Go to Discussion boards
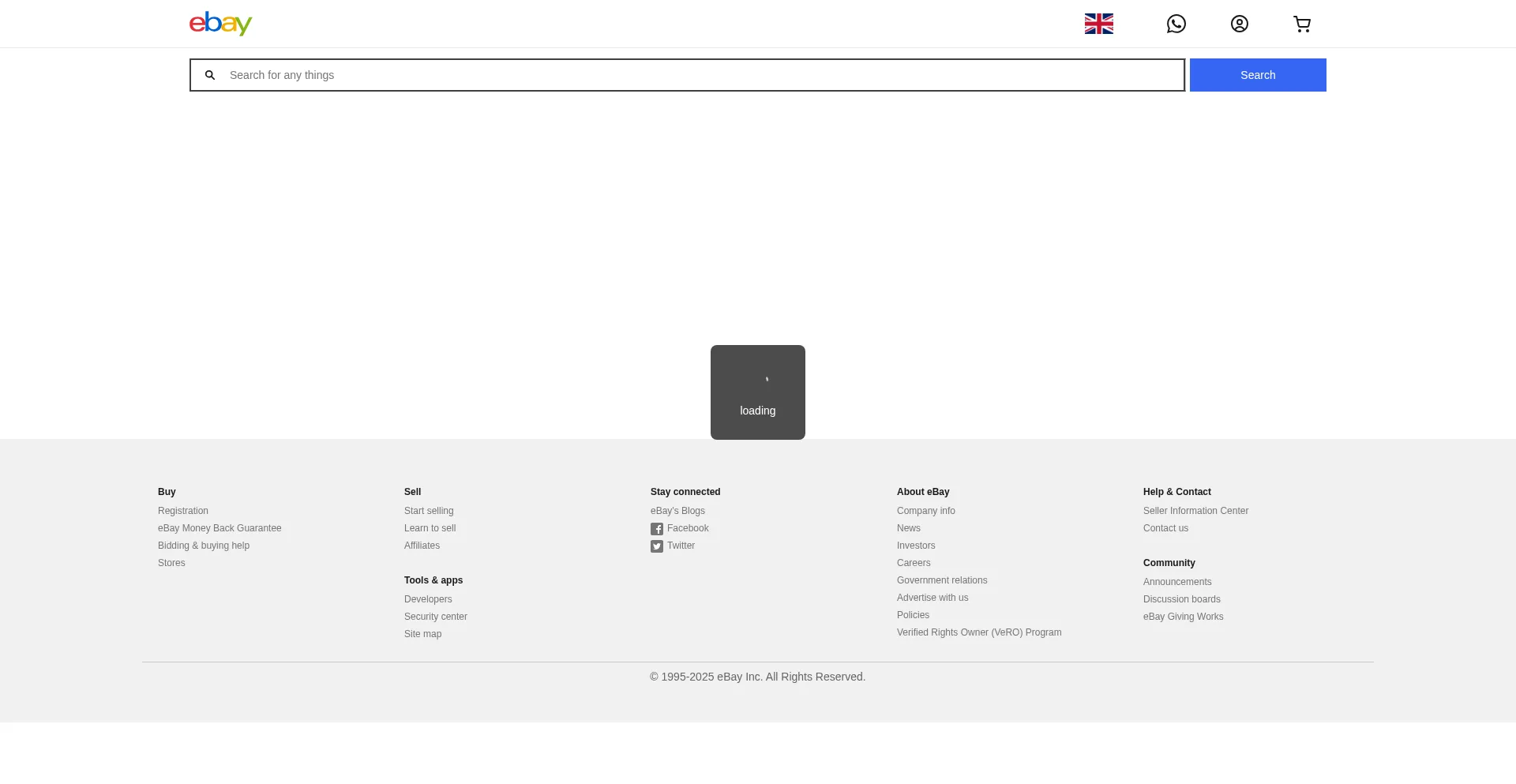 coord(1182,599)
